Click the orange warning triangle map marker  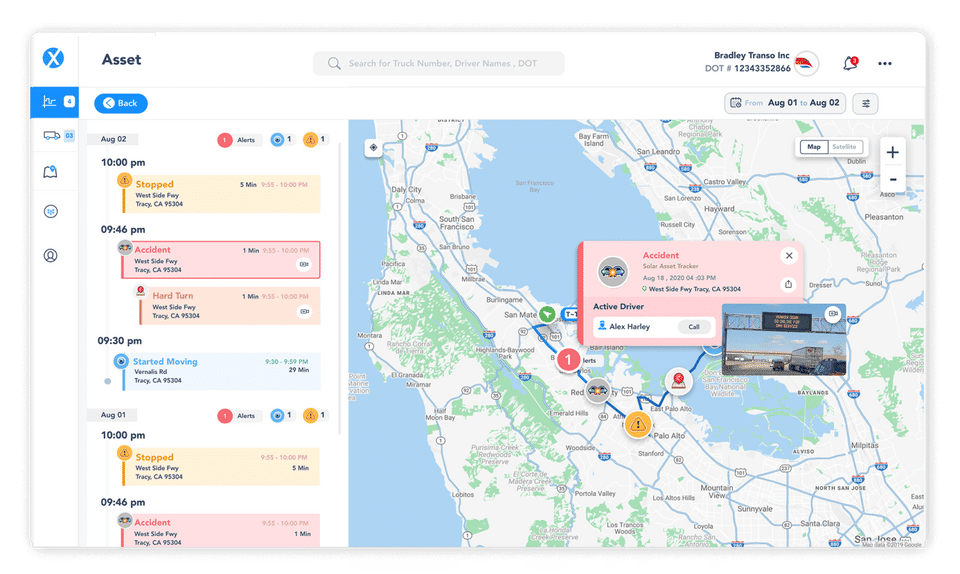click(x=638, y=423)
